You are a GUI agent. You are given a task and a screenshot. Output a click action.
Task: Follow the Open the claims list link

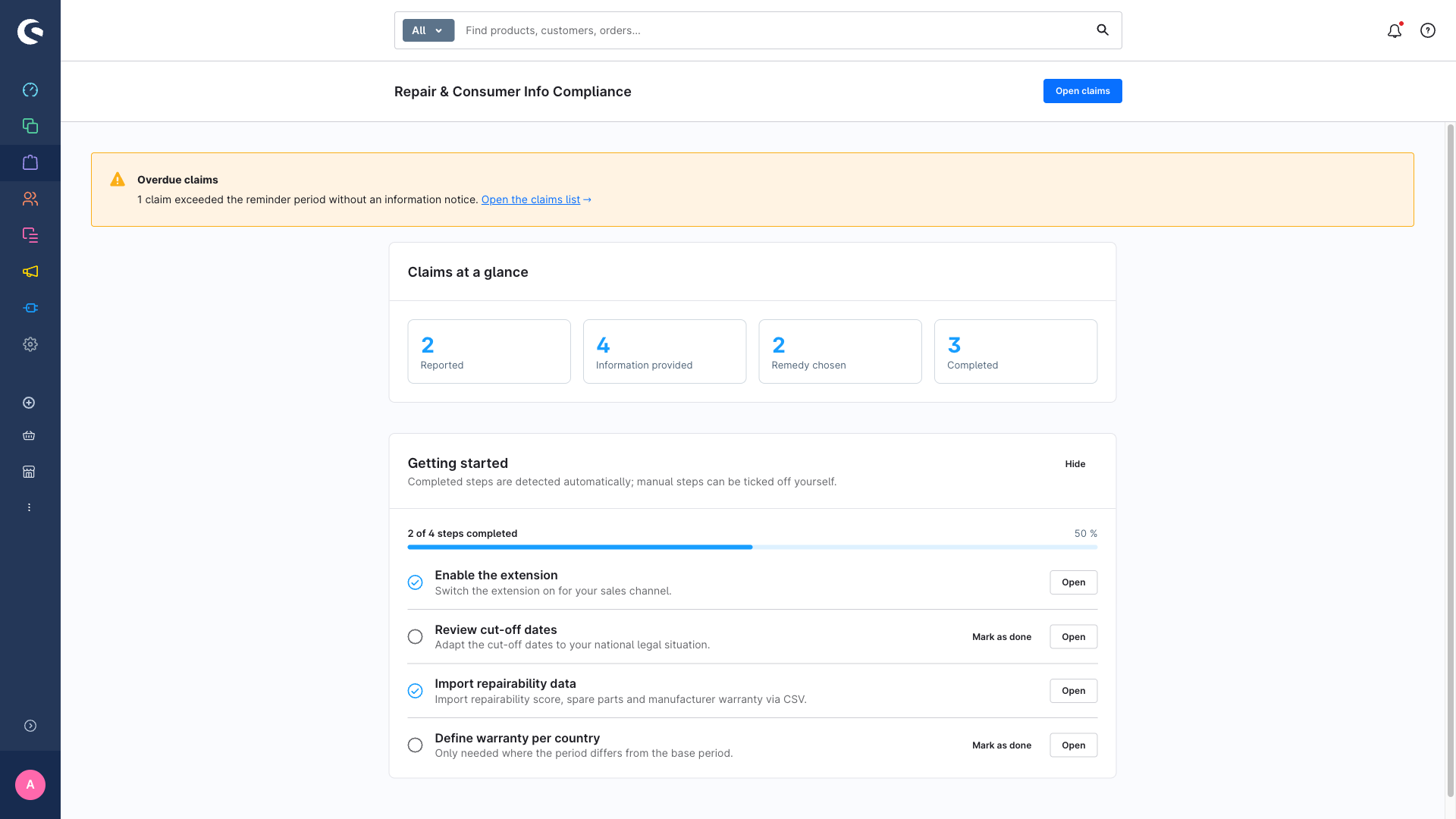click(x=531, y=199)
